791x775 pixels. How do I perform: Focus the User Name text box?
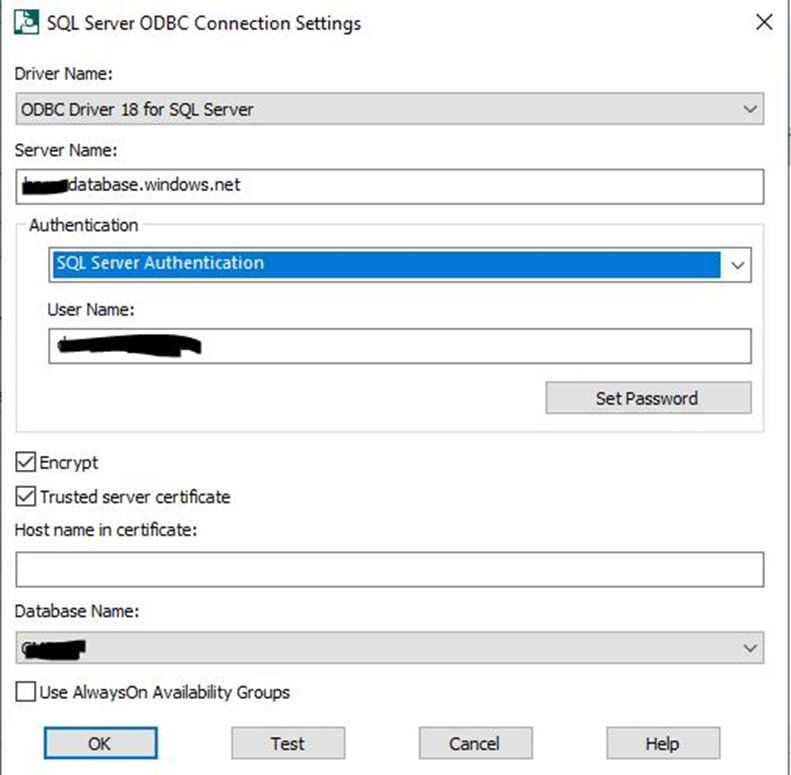coord(398,346)
